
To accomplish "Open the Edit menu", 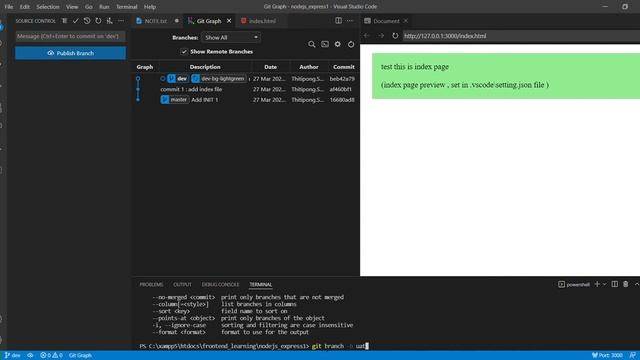I will click(x=24, y=7).
